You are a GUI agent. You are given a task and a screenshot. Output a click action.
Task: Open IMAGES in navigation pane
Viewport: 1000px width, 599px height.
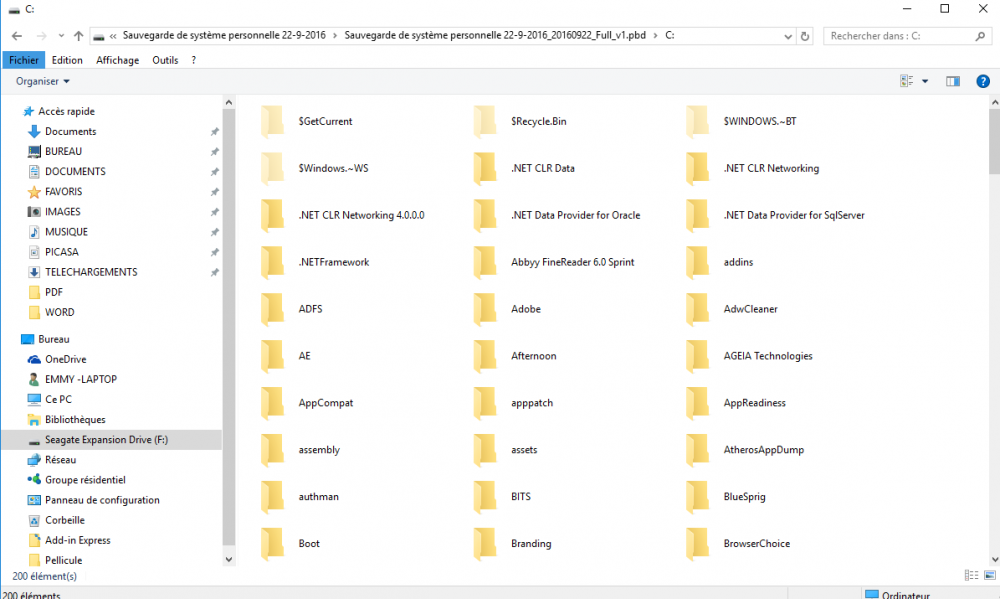coord(62,211)
